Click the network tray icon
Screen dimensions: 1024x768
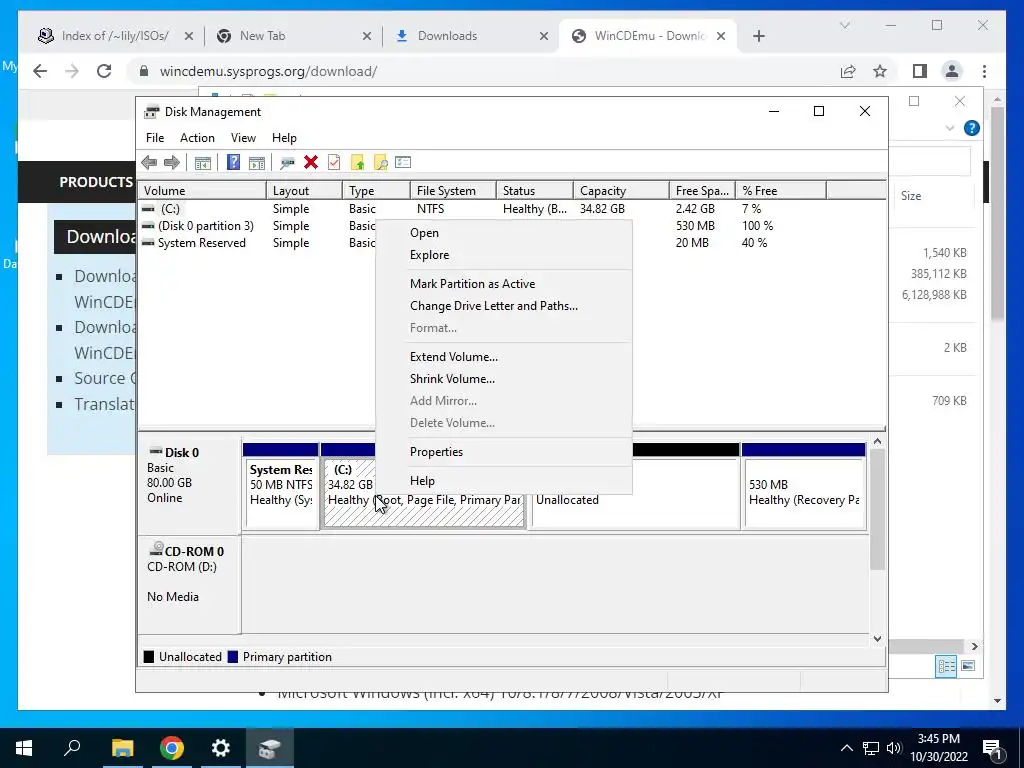point(871,748)
